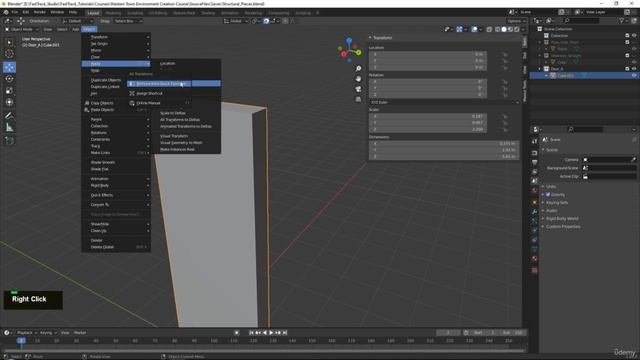The image size is (640, 360).
Task: Toggle auto keying record button
Action: [236, 333]
